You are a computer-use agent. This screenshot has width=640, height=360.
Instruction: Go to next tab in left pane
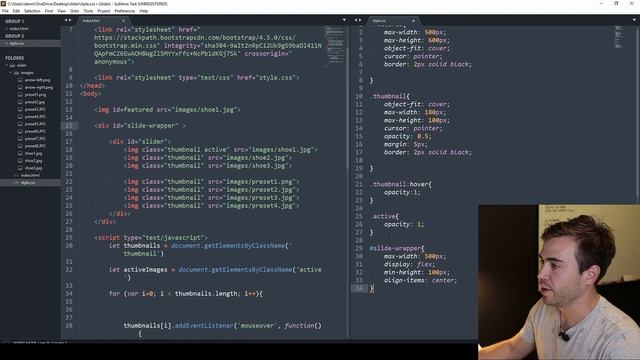coord(70,20)
